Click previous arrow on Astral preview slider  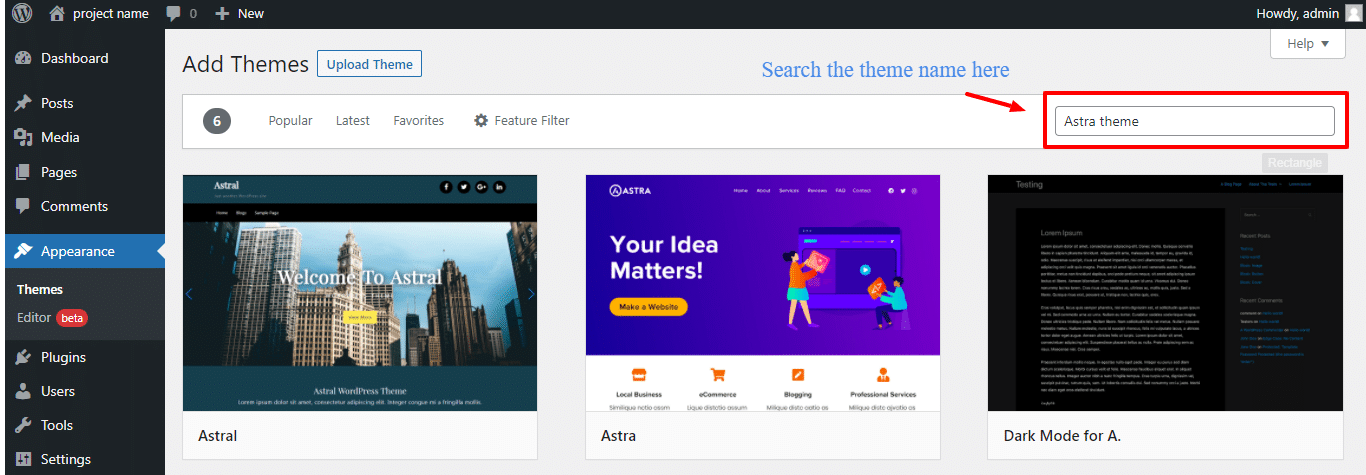(188, 294)
